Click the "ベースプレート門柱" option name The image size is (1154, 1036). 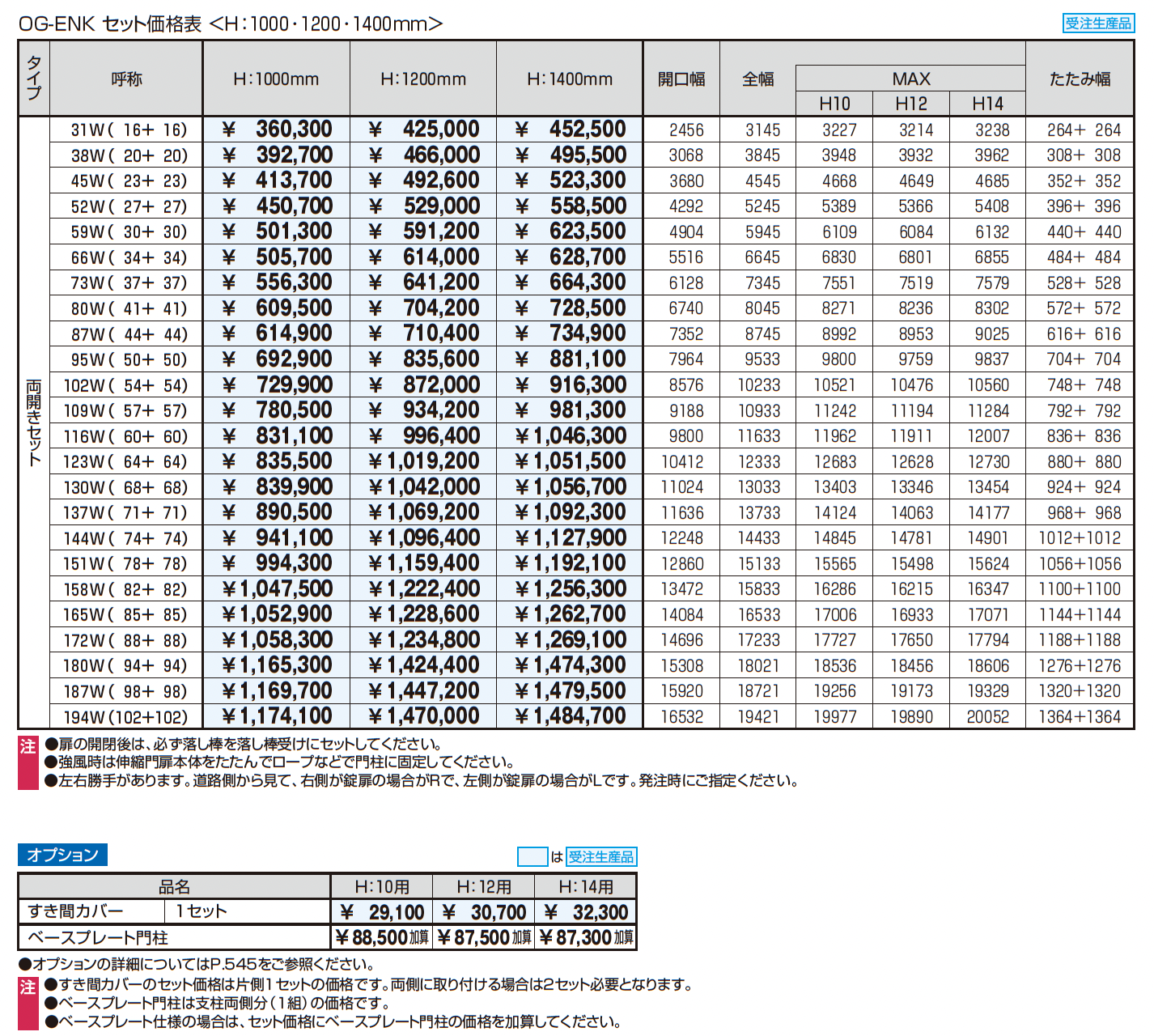tap(98, 937)
